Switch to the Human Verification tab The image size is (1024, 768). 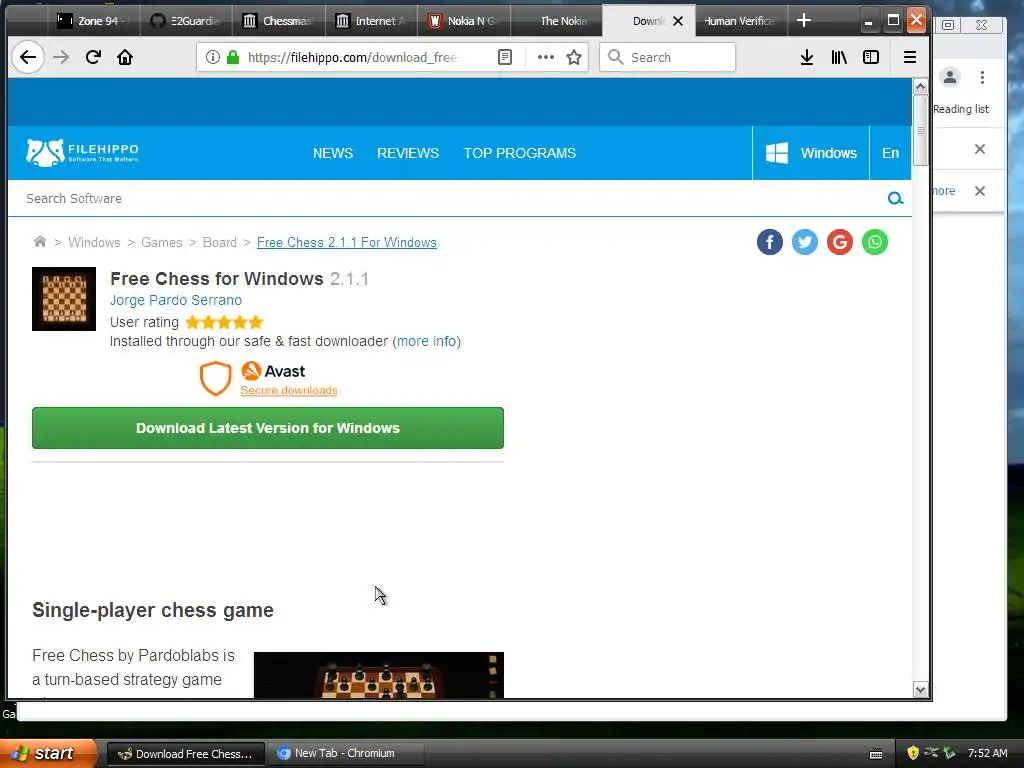741,21
